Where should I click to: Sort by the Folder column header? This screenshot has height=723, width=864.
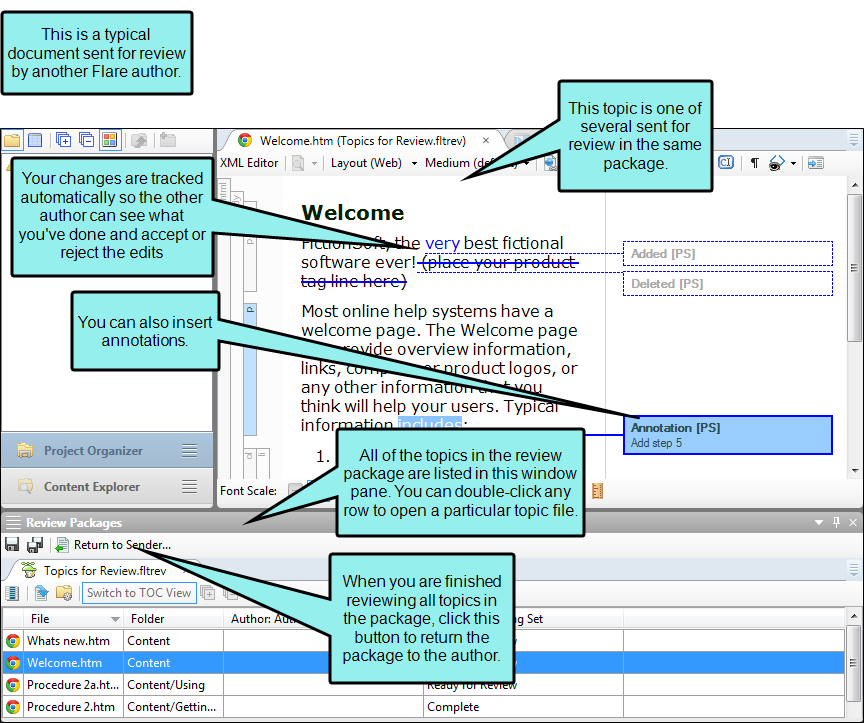coord(173,619)
